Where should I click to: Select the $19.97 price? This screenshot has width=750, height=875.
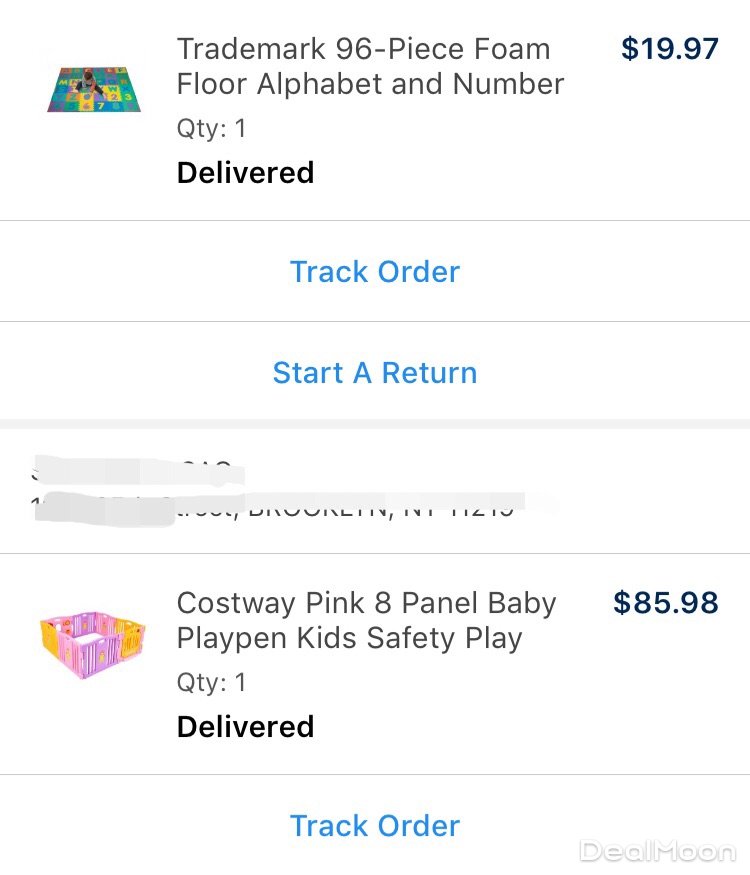[x=669, y=48]
